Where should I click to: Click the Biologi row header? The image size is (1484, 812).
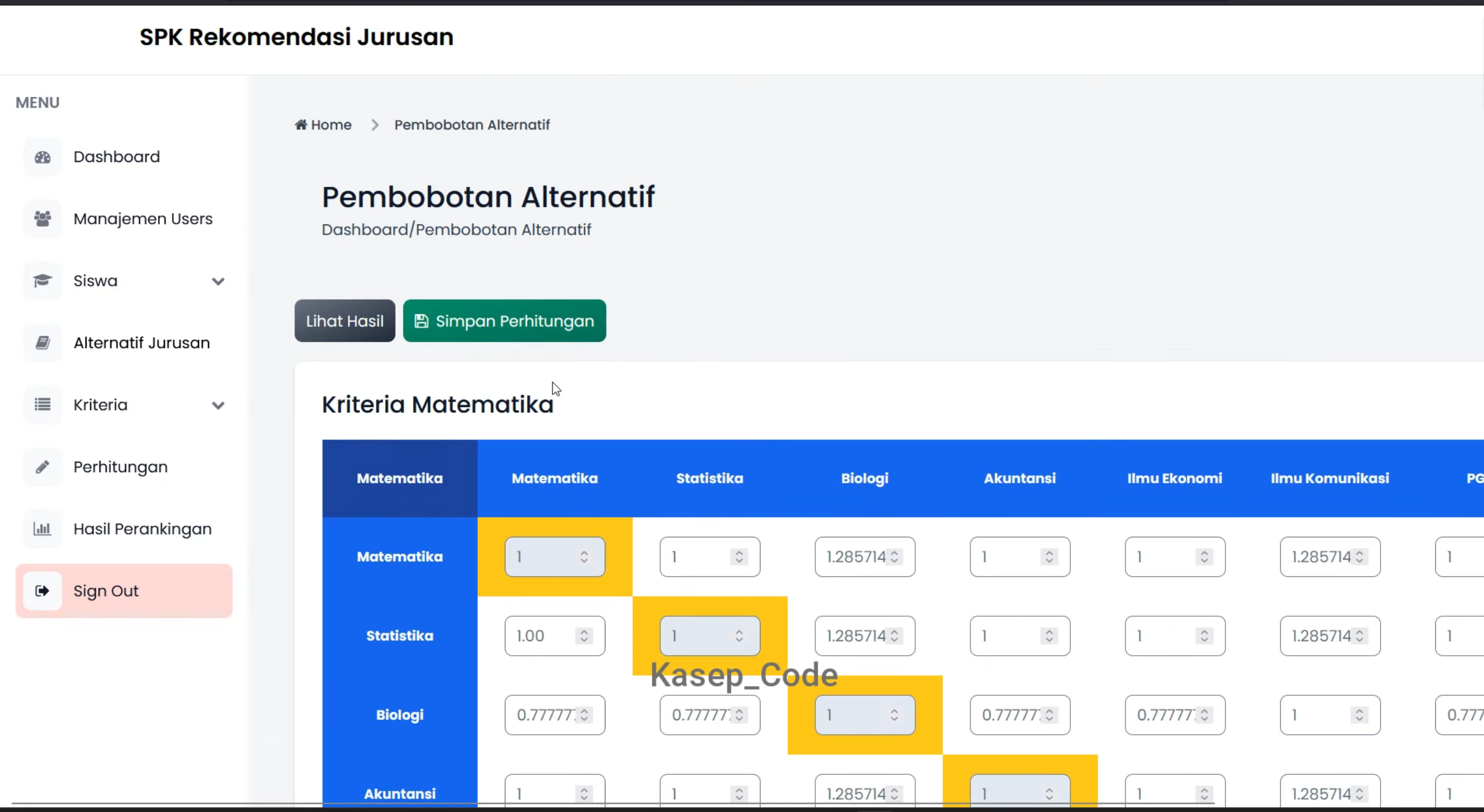(x=400, y=715)
